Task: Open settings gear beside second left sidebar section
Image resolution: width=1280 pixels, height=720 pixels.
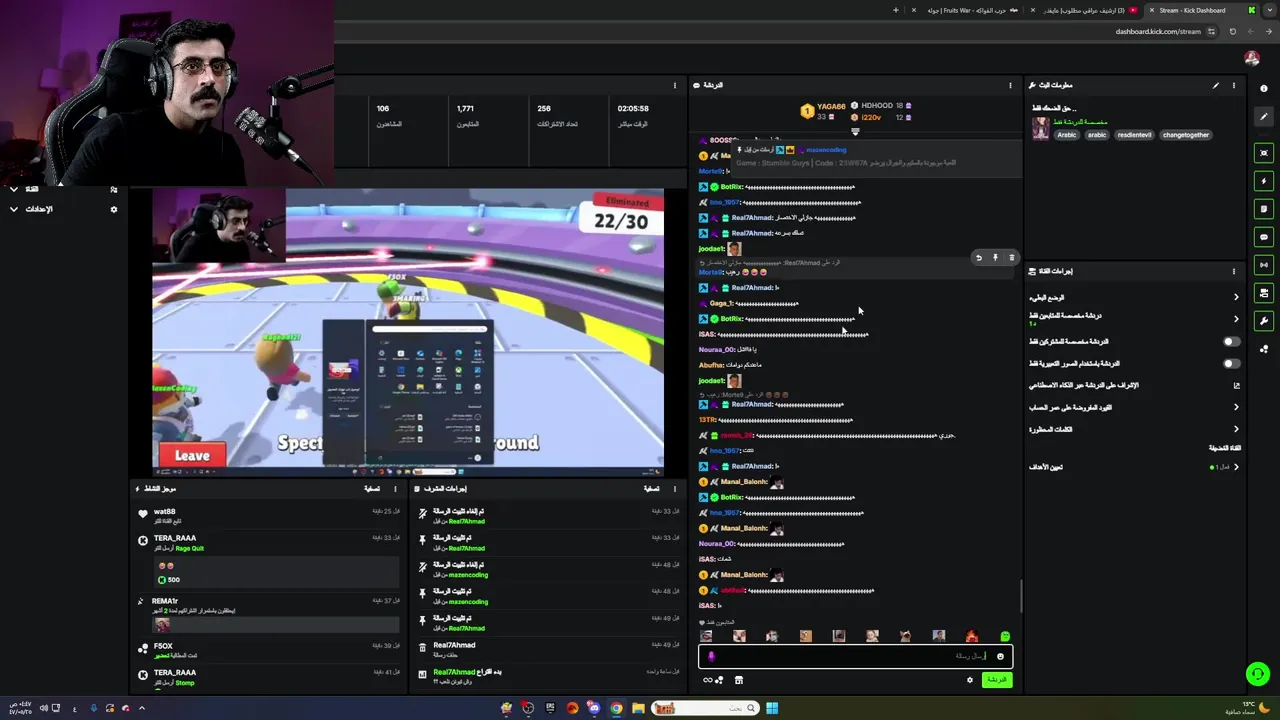Action: [113, 209]
